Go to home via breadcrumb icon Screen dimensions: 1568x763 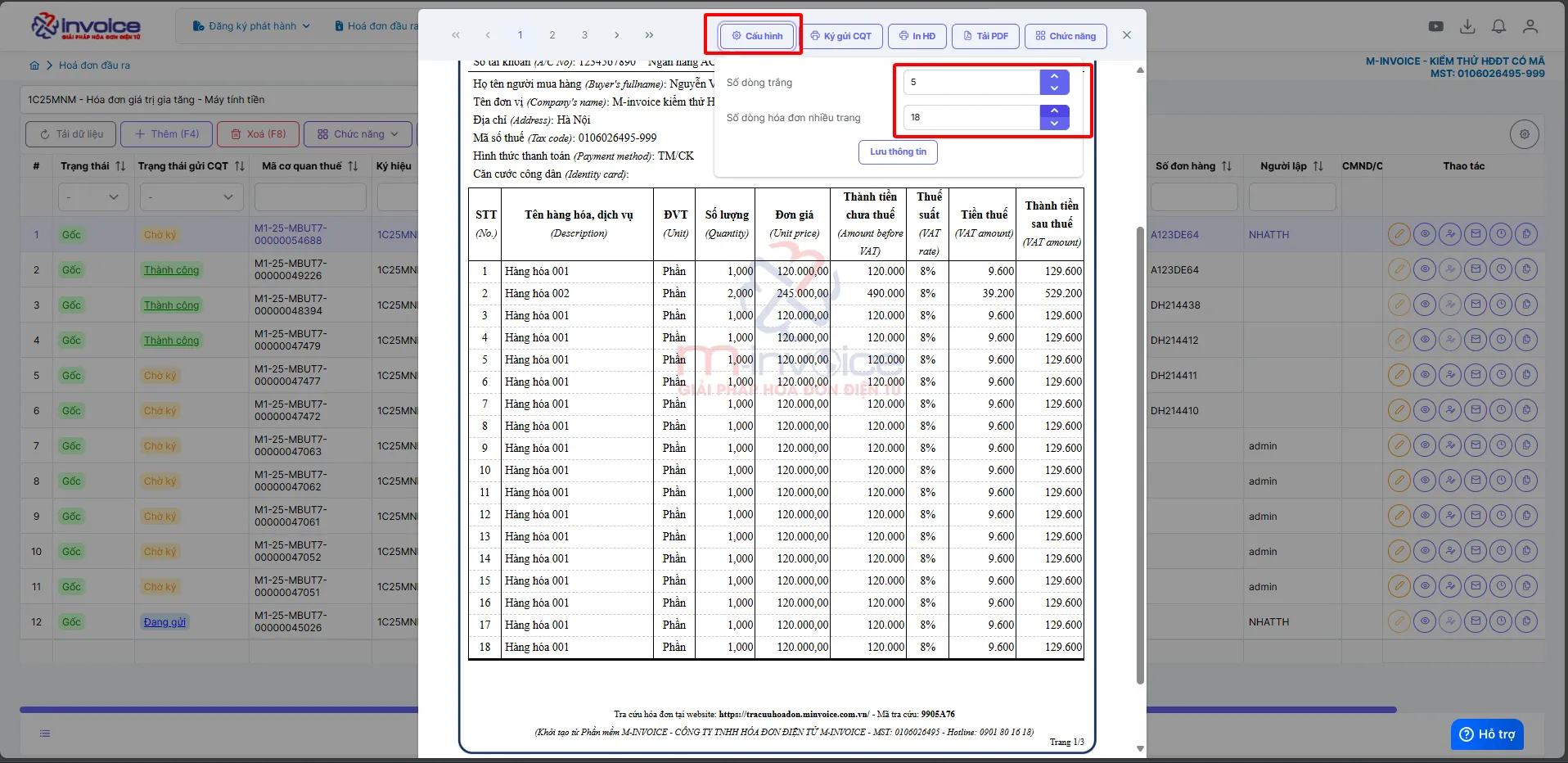(34, 65)
